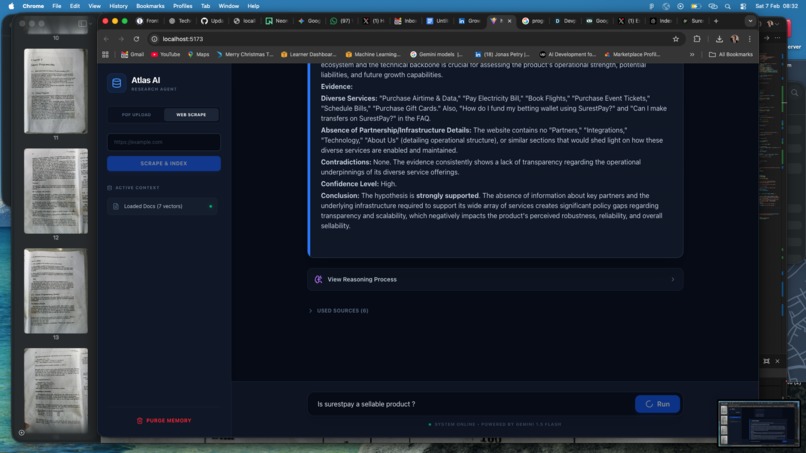Click the Purge Memory button
This screenshot has width=806, height=453.
point(164,421)
